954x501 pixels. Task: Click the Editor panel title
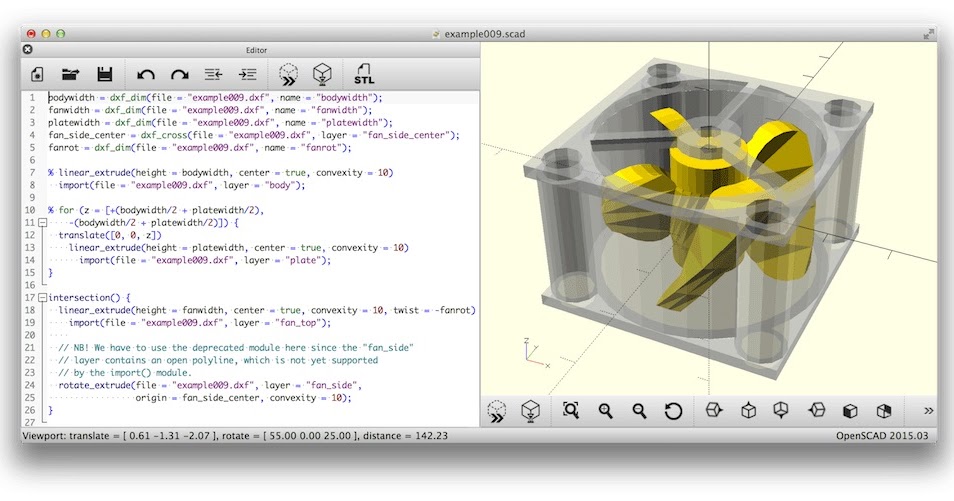click(x=256, y=50)
